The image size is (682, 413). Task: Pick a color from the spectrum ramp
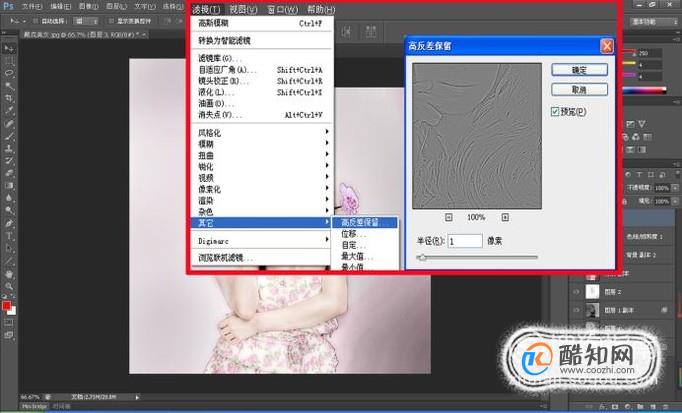coord(644,90)
